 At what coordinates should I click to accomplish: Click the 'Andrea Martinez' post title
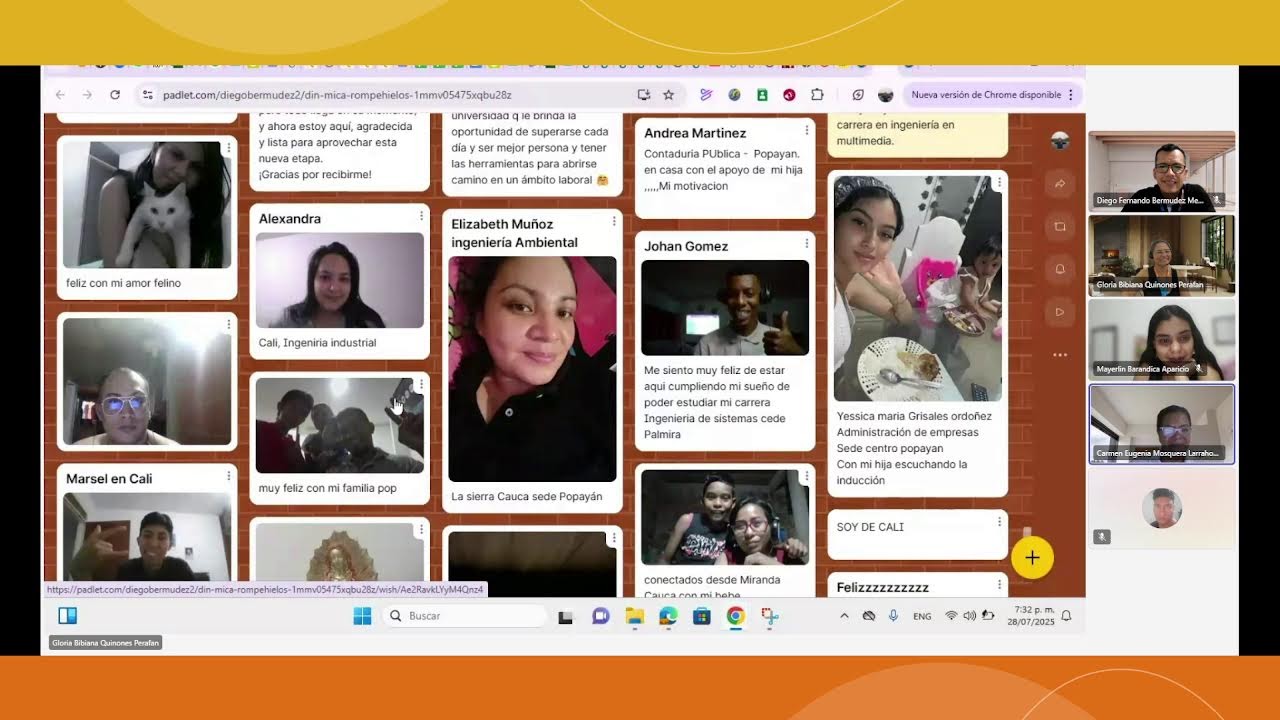point(695,133)
